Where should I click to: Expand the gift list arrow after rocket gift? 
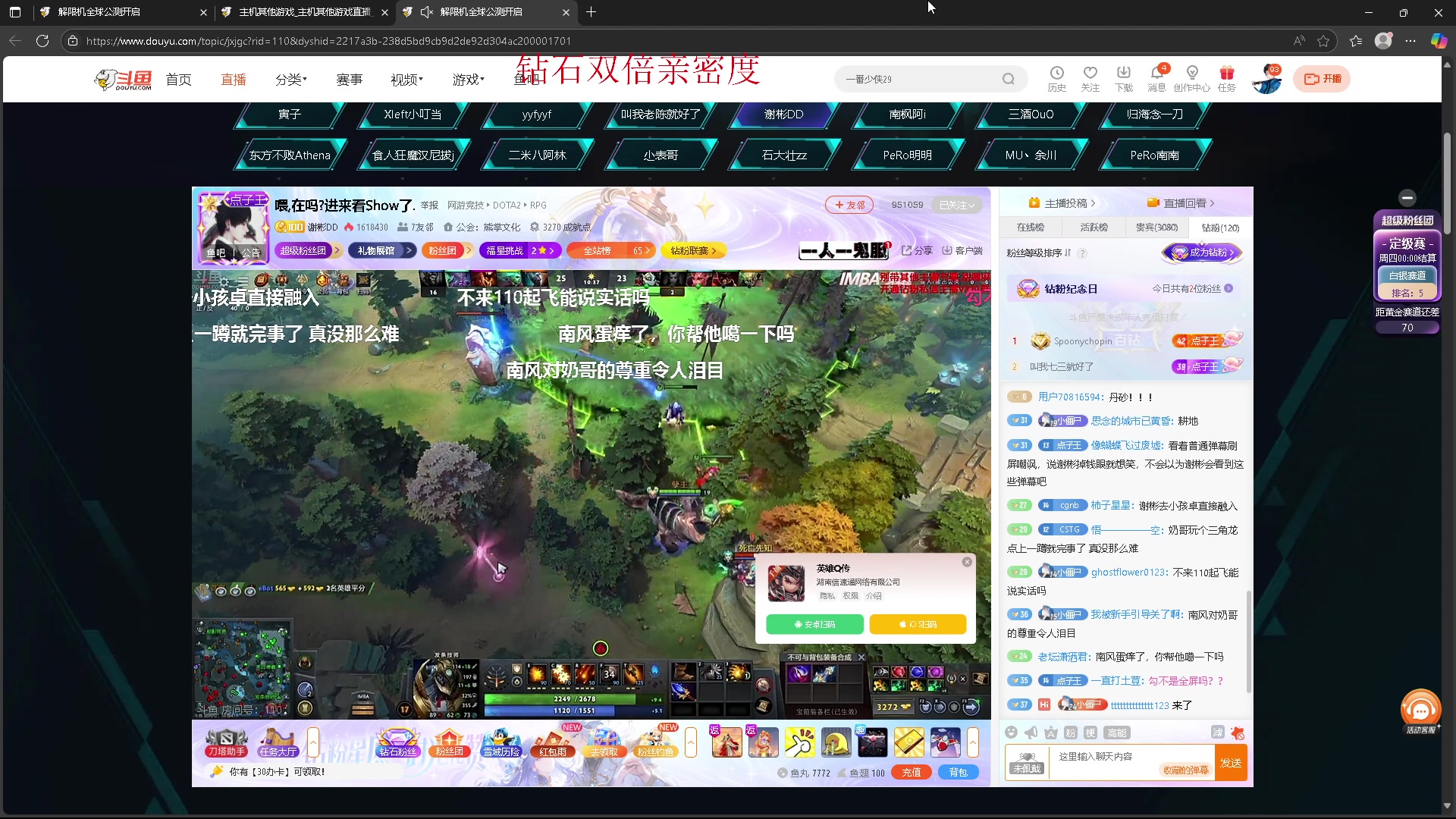tap(973, 742)
